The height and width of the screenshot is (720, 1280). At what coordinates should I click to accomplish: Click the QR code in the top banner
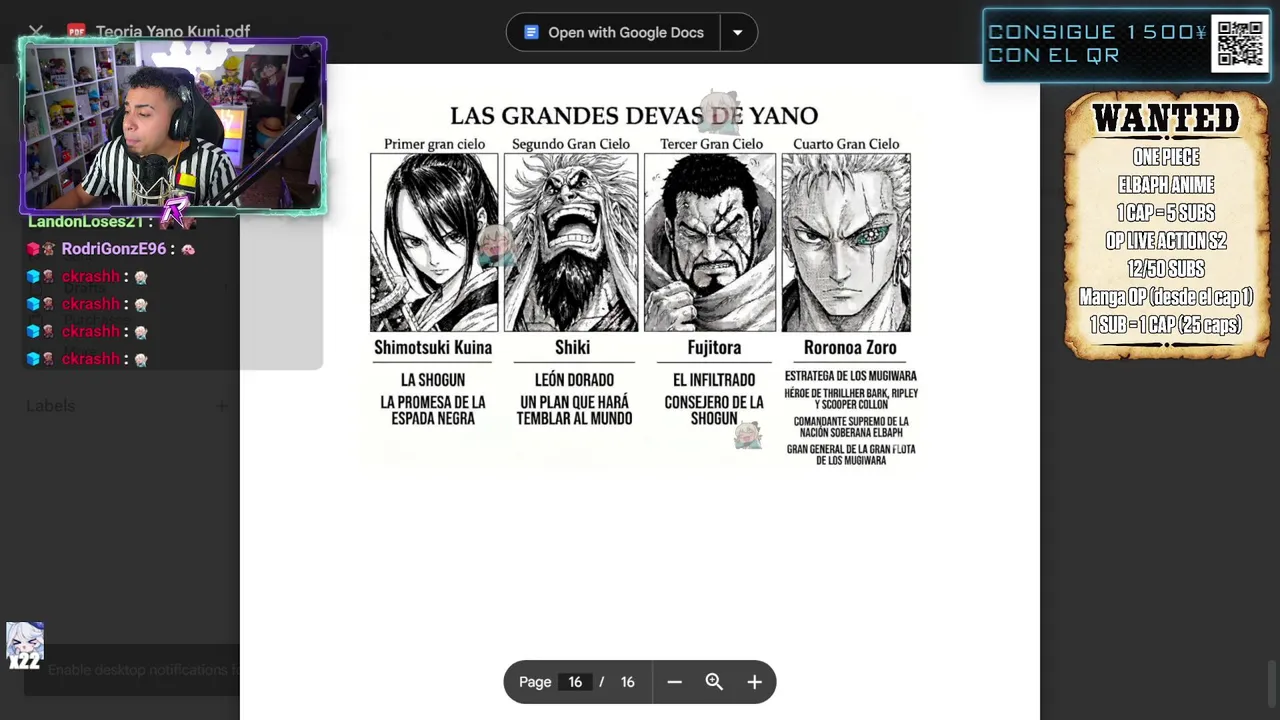tap(1240, 44)
